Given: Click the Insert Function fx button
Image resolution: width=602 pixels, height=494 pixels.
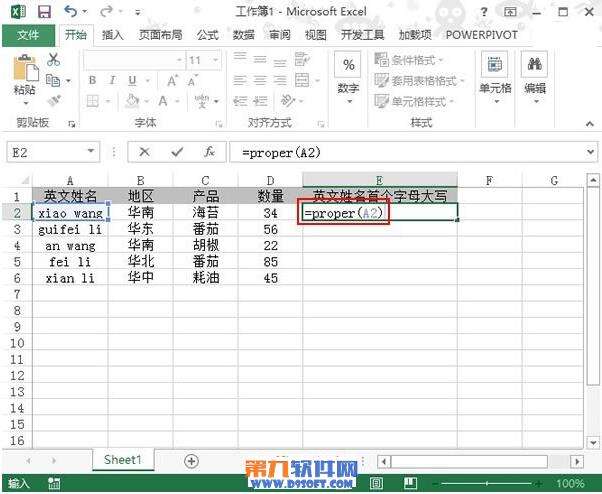Looking at the screenshot, I should pyautogui.click(x=209, y=152).
